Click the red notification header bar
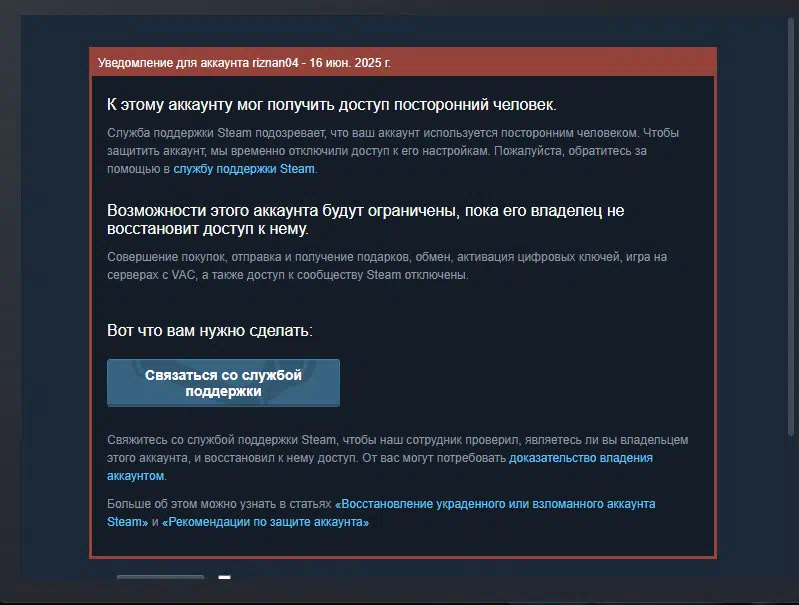This screenshot has width=799, height=605. pos(403,62)
